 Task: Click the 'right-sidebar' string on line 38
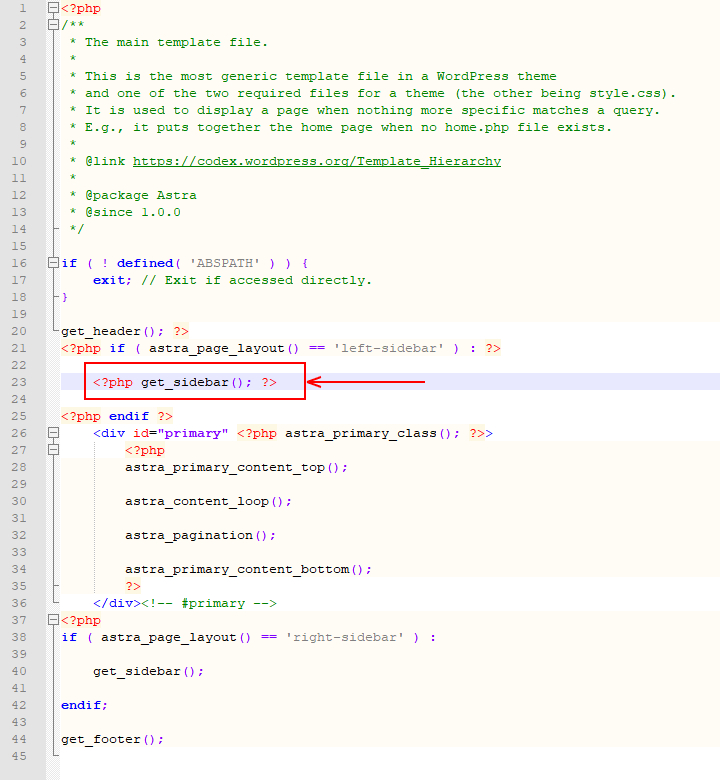(345, 637)
